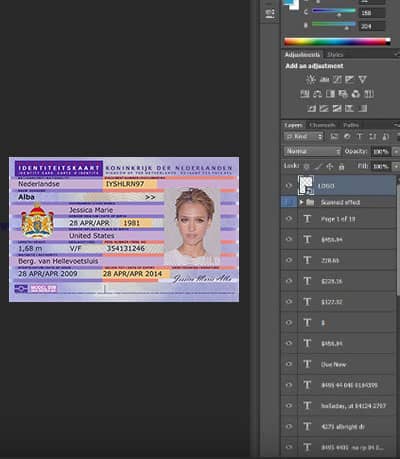Add an Invert adjustment
The width and height of the screenshot is (400, 459).
(311, 108)
